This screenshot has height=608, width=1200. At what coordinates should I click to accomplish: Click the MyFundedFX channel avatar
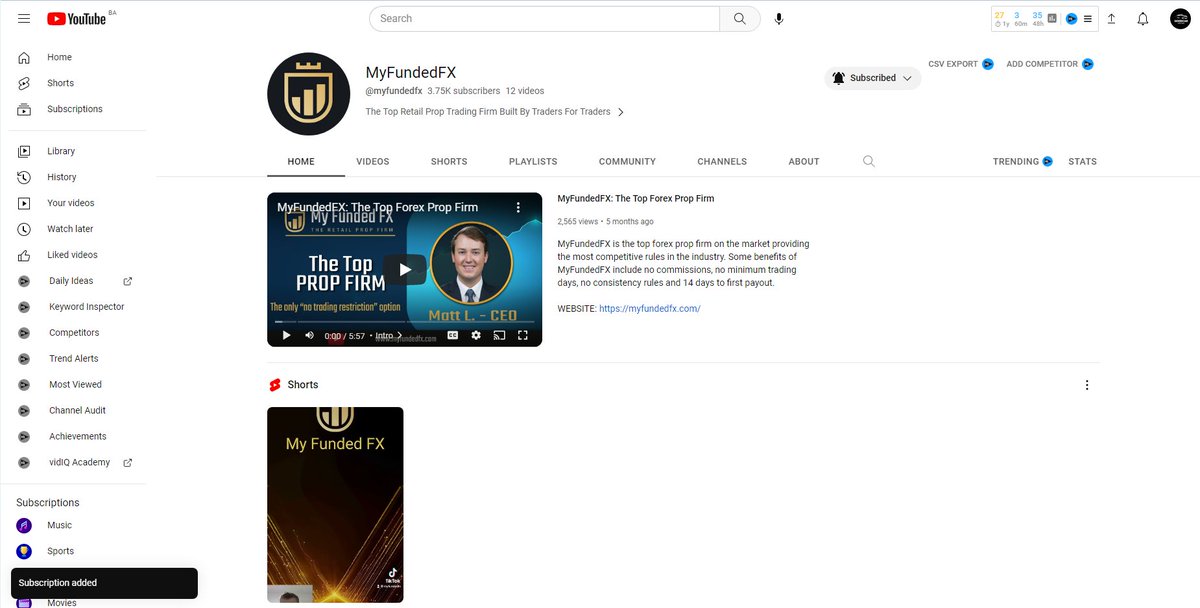(308, 94)
